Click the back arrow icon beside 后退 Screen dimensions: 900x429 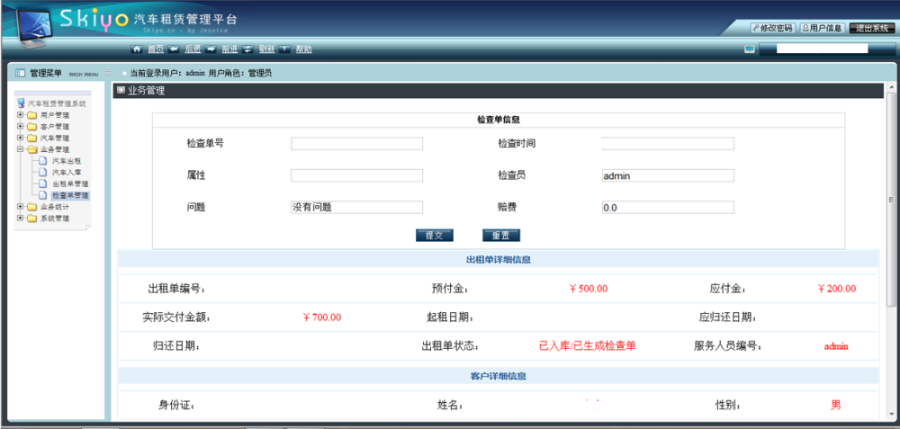point(173,49)
